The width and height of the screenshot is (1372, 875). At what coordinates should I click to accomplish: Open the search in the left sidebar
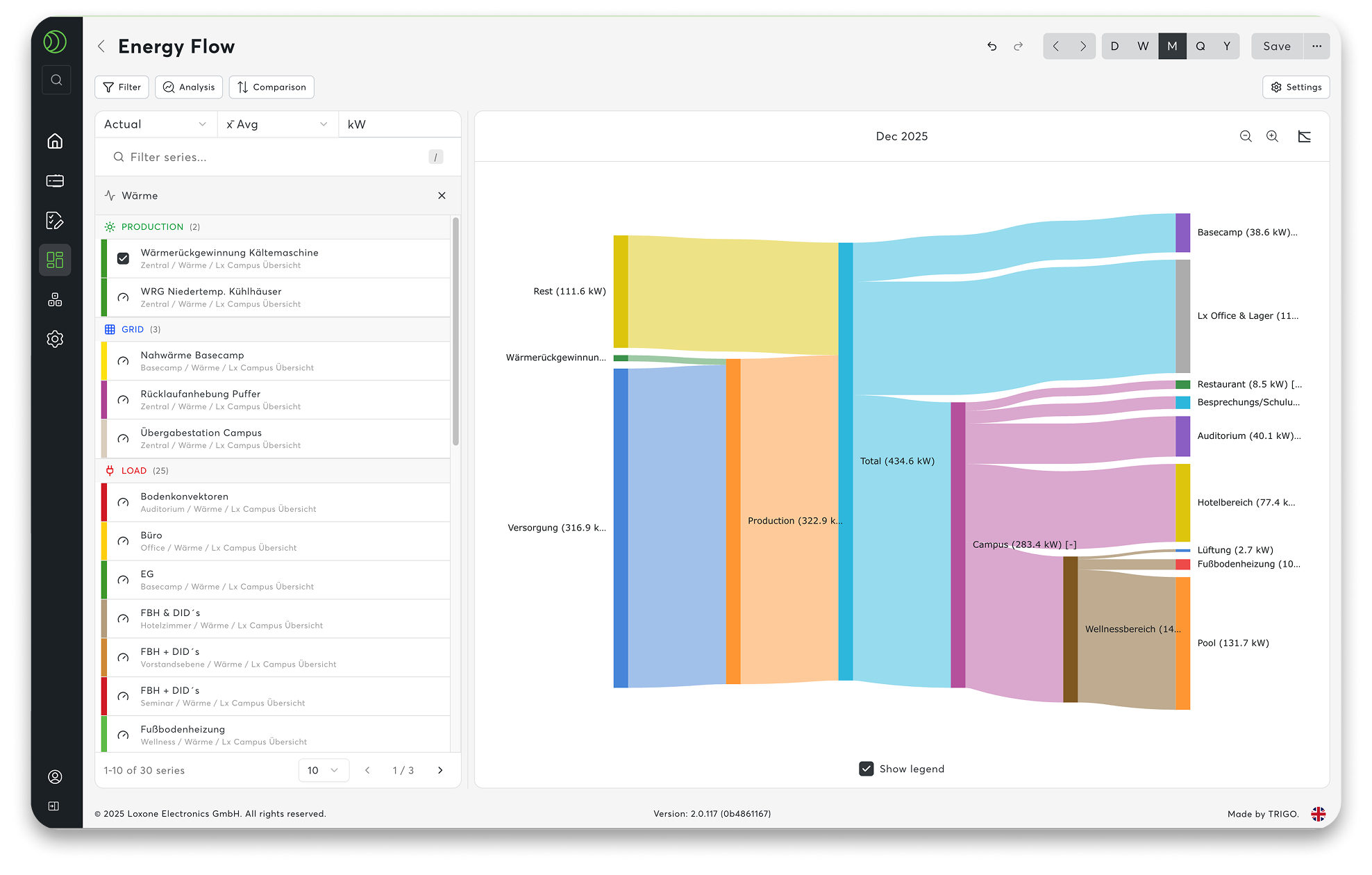[56, 80]
